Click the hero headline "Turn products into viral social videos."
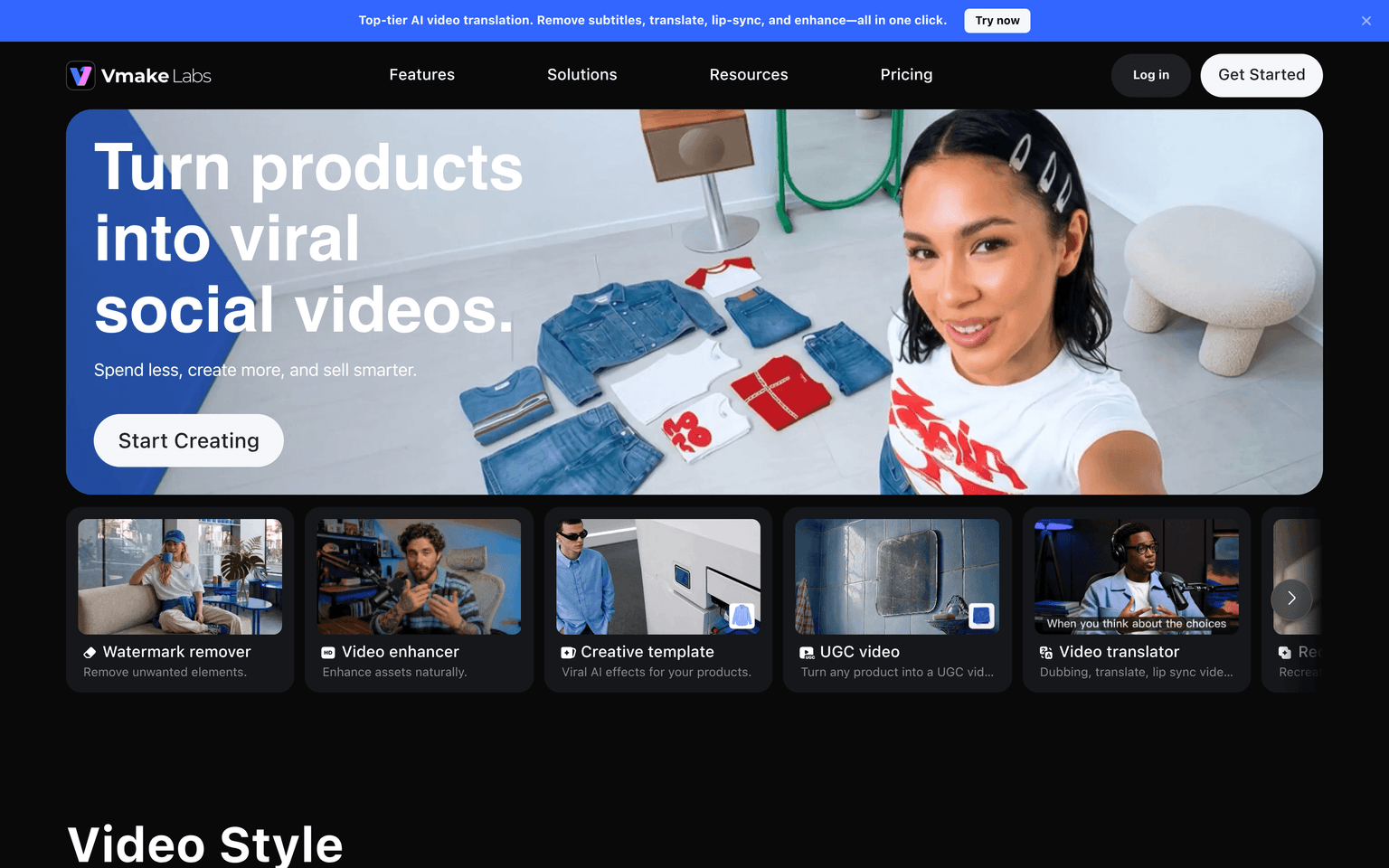The height and width of the screenshot is (868, 1389). [x=308, y=239]
